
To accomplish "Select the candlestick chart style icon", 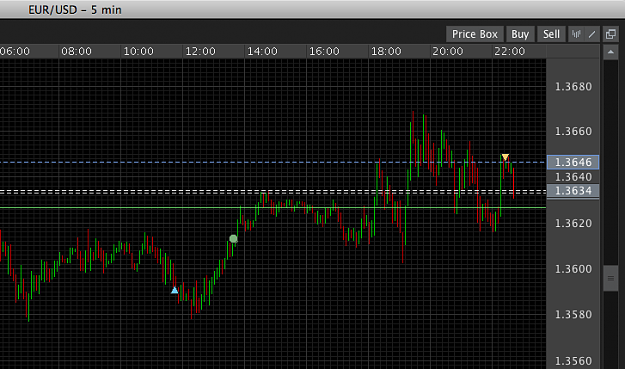I will (x=576, y=34).
